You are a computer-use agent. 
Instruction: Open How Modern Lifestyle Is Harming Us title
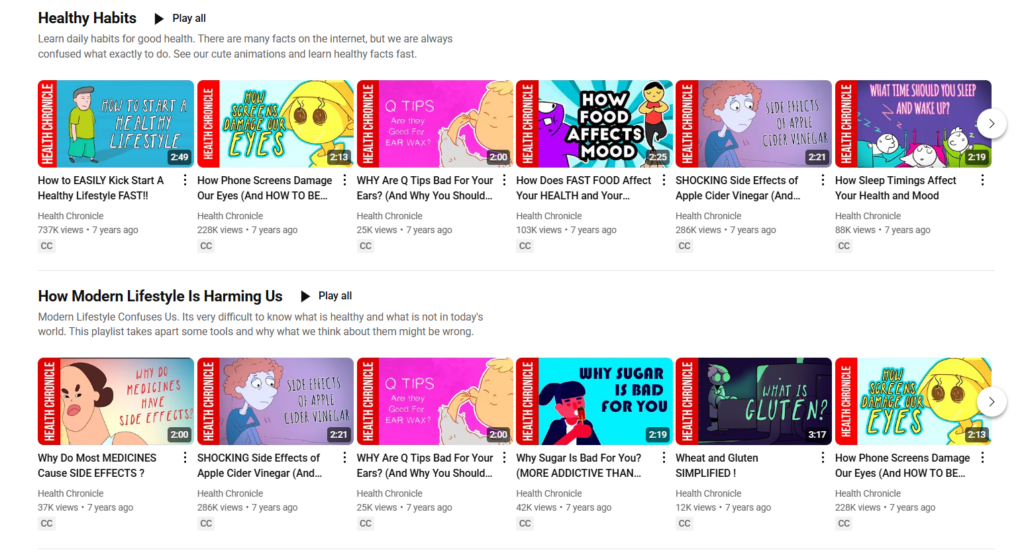click(160, 296)
